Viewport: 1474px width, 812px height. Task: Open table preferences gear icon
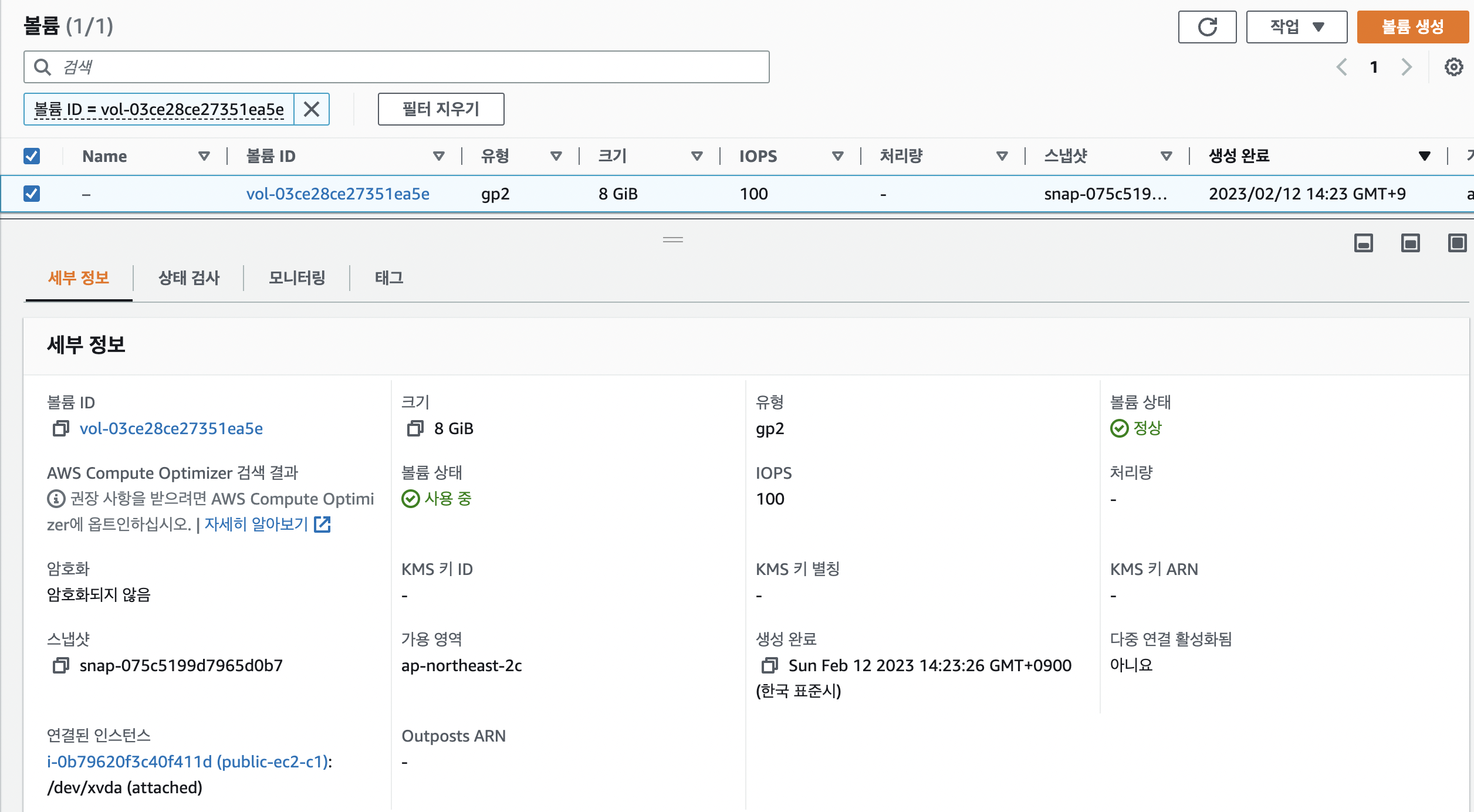coord(1453,67)
